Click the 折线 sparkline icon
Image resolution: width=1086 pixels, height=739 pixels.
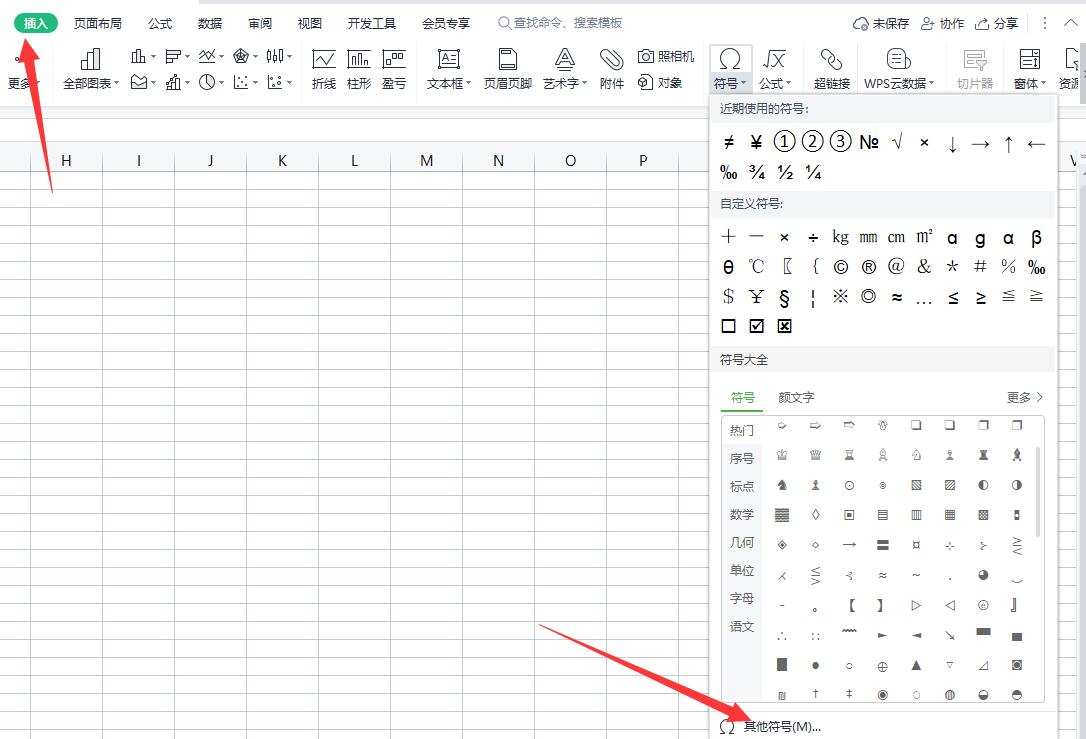pyautogui.click(x=324, y=69)
